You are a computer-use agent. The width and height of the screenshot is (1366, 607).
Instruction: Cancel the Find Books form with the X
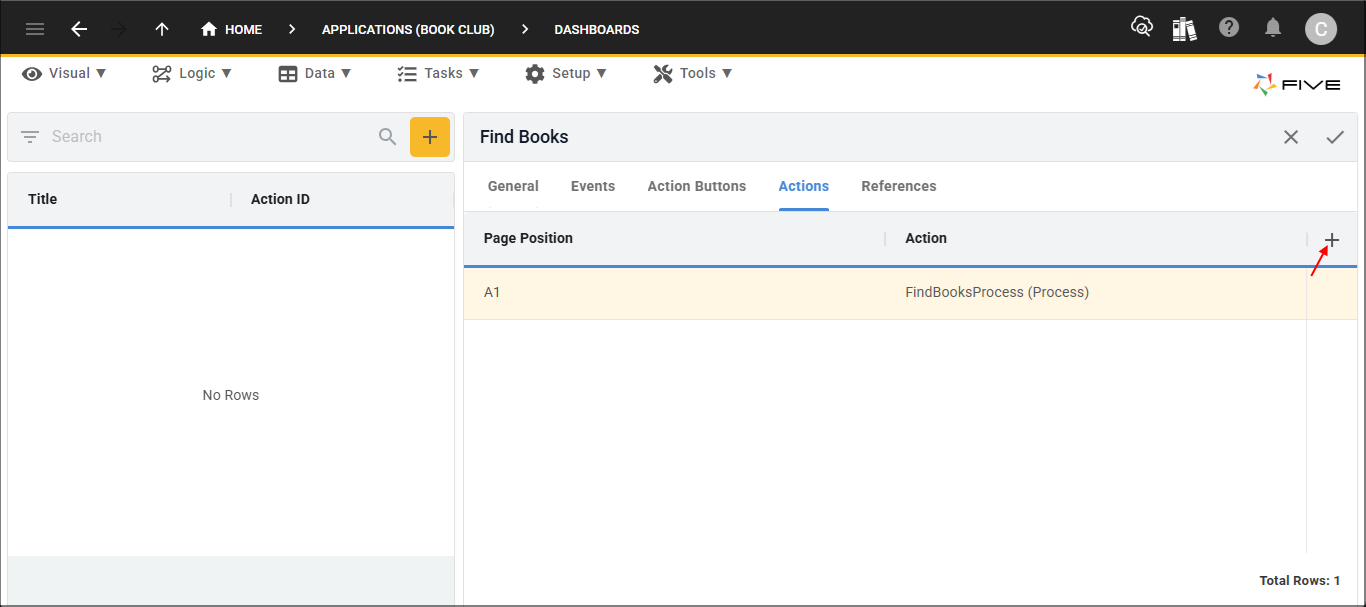click(x=1290, y=137)
